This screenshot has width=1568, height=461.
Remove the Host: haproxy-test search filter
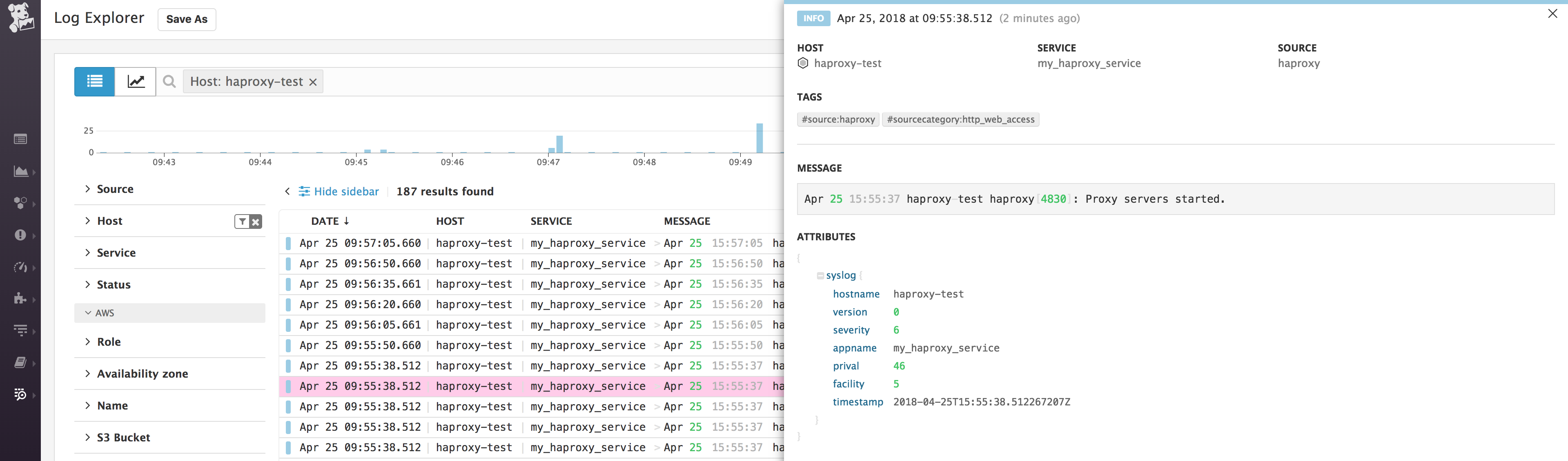313,81
